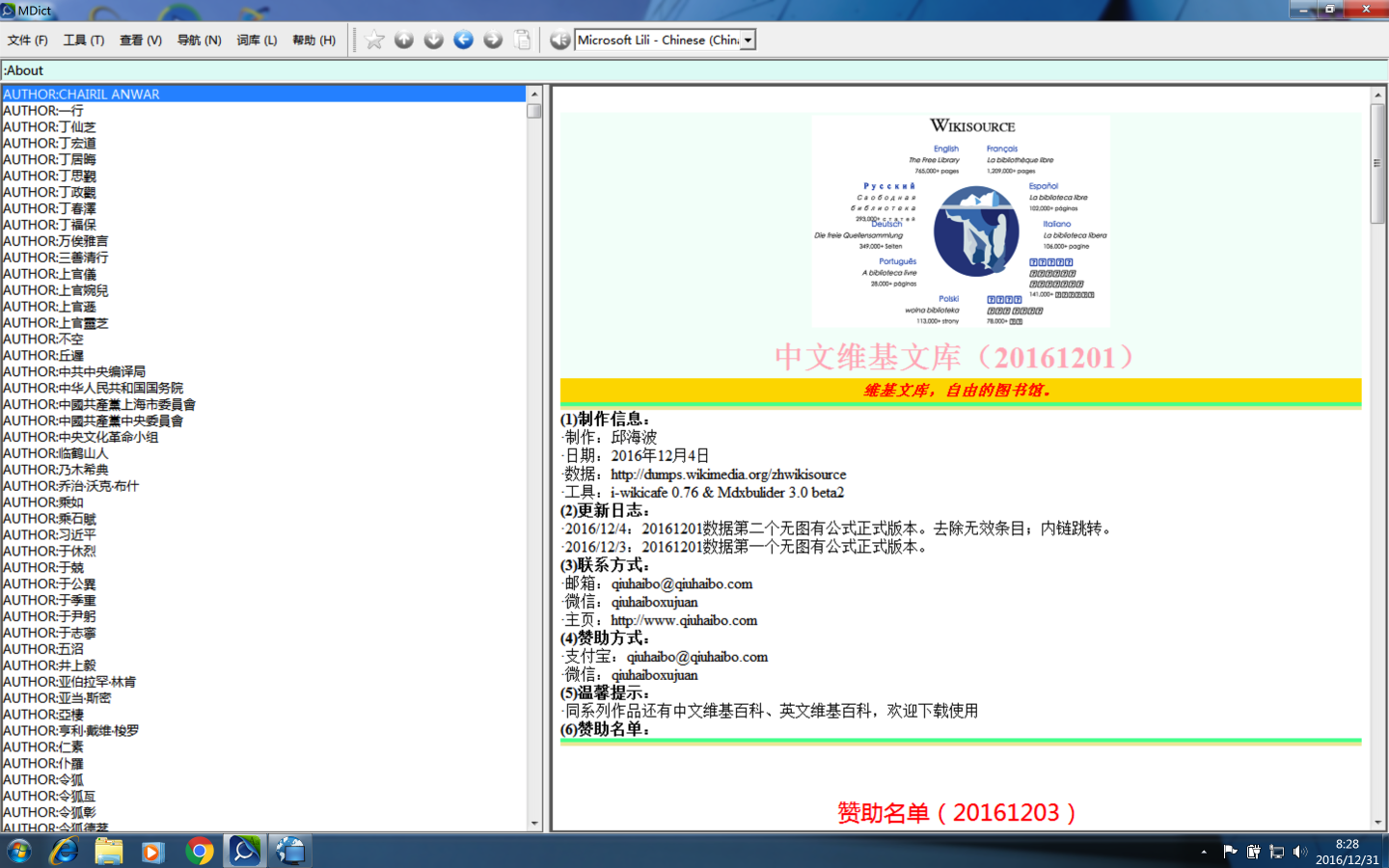Click the word list scrollbar up arrow
Viewport: 1389px width, 868px height.
coord(534,94)
